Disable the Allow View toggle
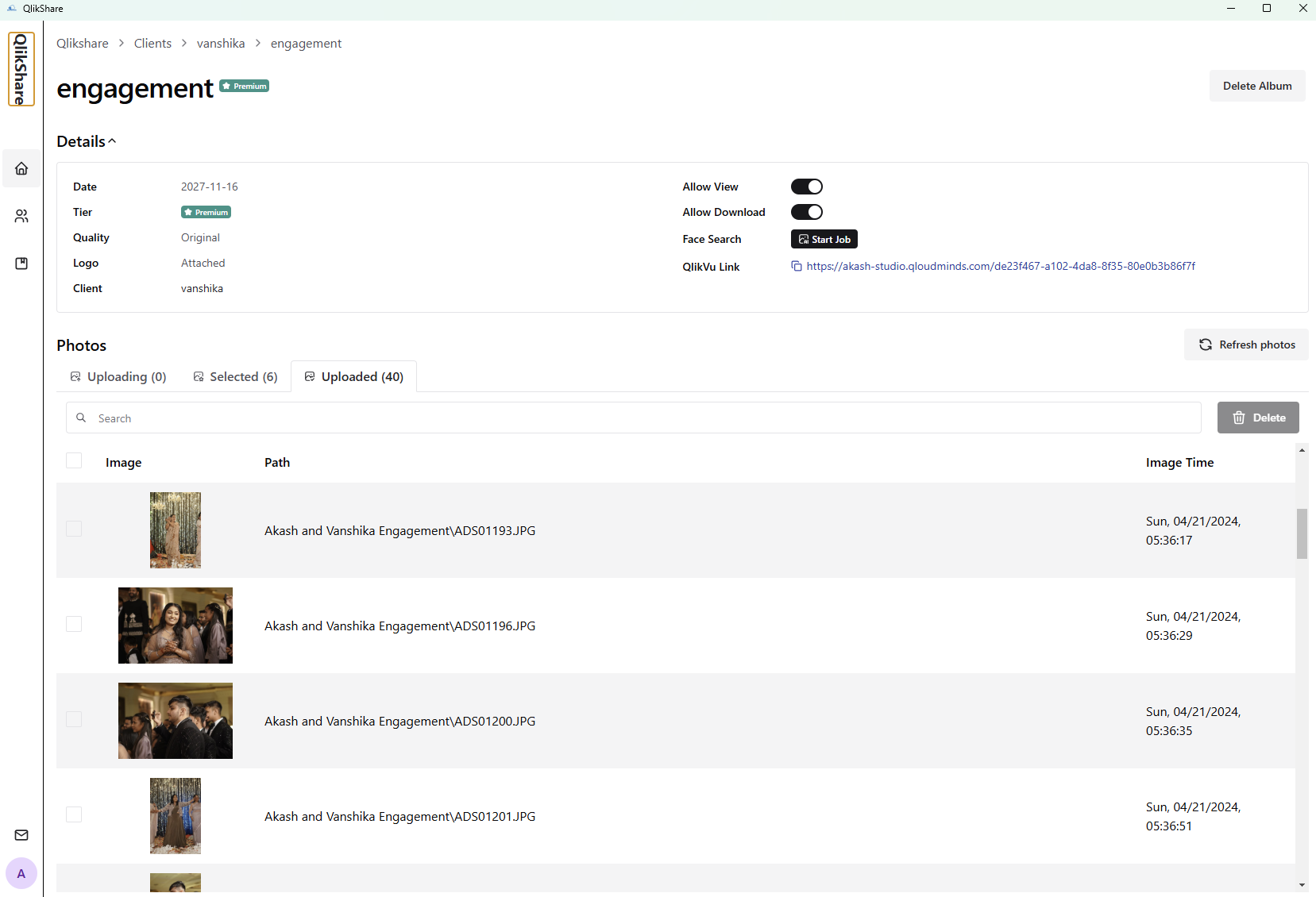1316x897 pixels. point(806,187)
